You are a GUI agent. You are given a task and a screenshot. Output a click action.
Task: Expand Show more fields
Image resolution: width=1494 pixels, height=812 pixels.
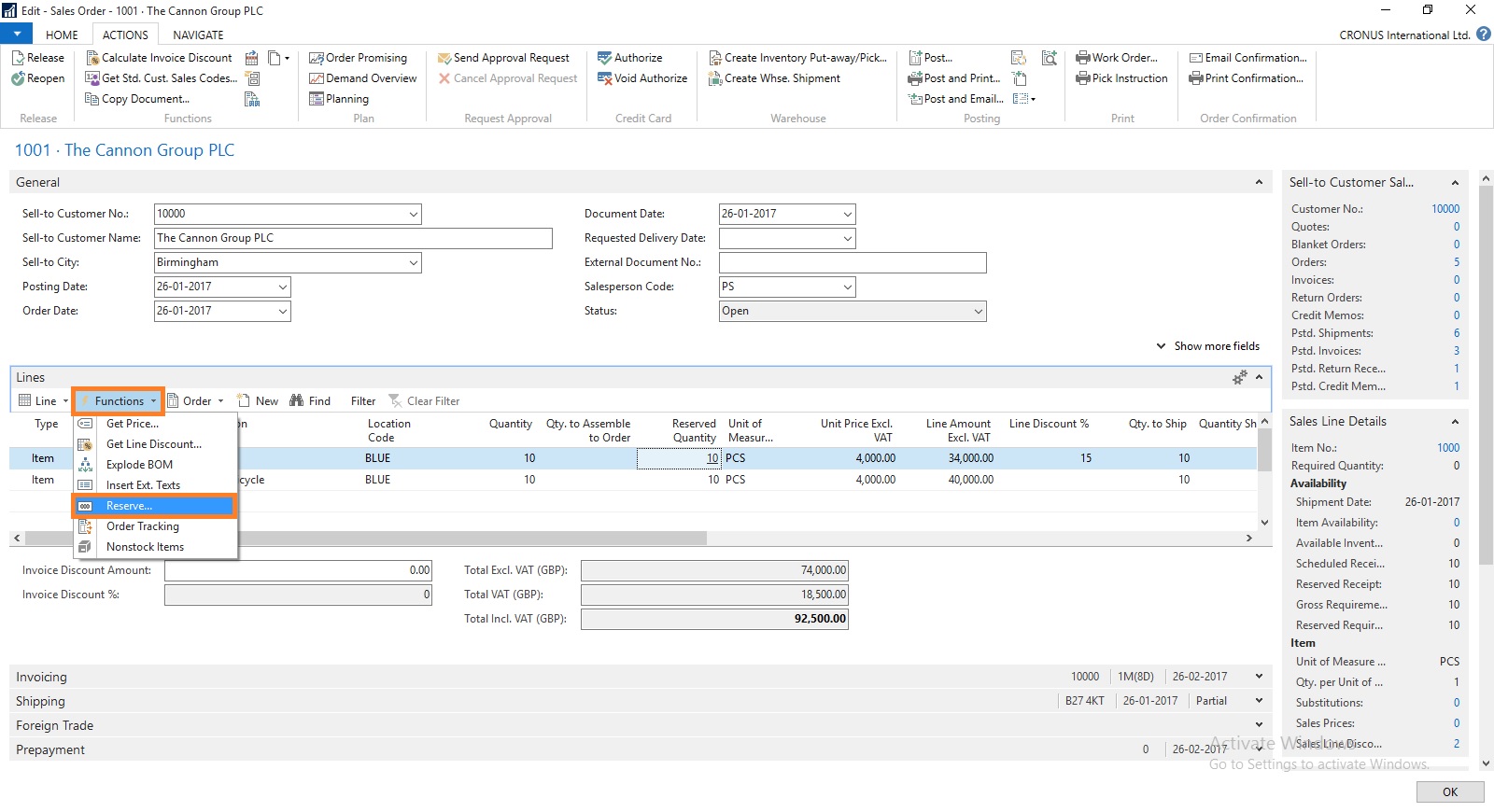[x=1208, y=346]
